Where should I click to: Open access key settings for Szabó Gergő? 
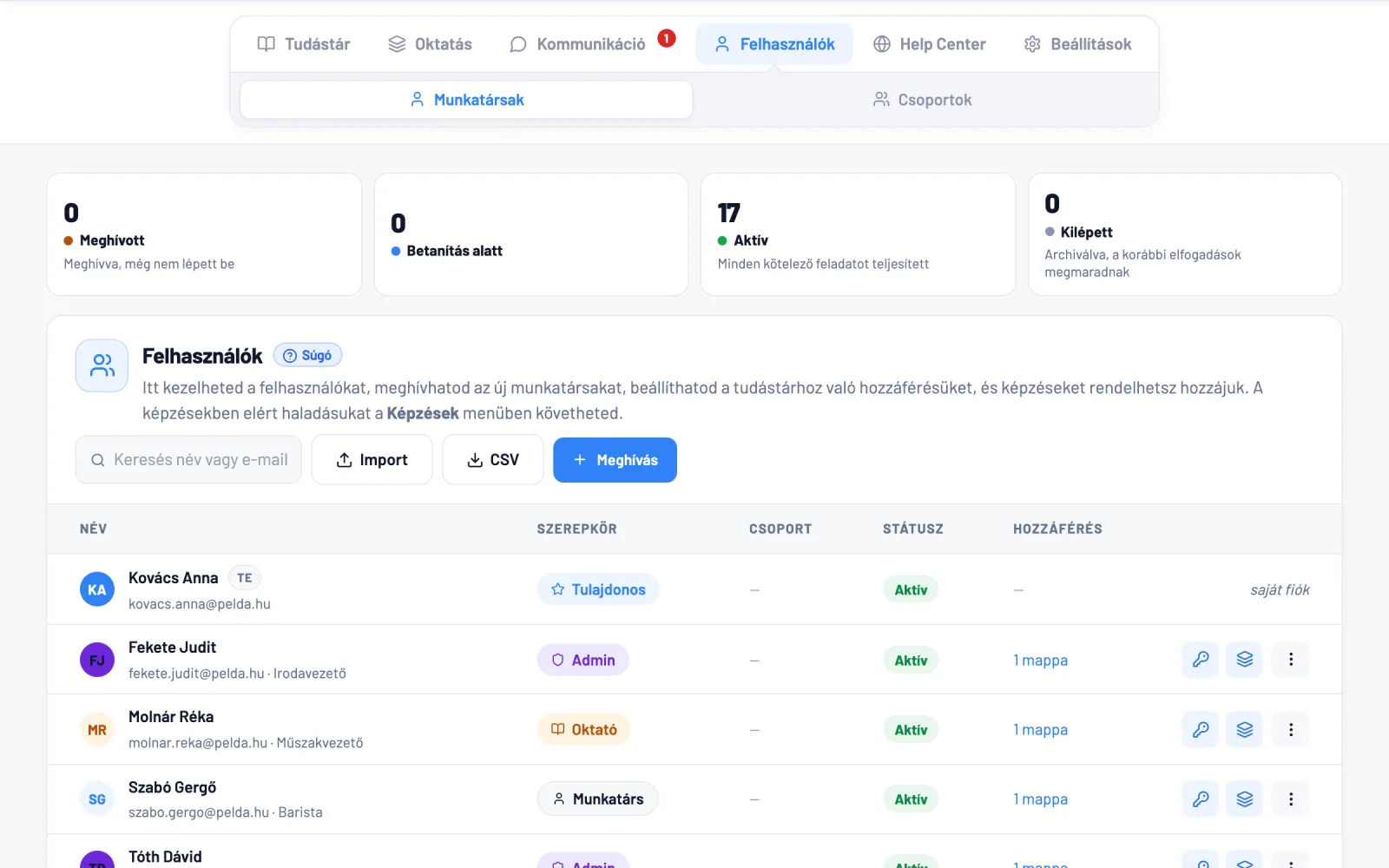click(x=1201, y=799)
